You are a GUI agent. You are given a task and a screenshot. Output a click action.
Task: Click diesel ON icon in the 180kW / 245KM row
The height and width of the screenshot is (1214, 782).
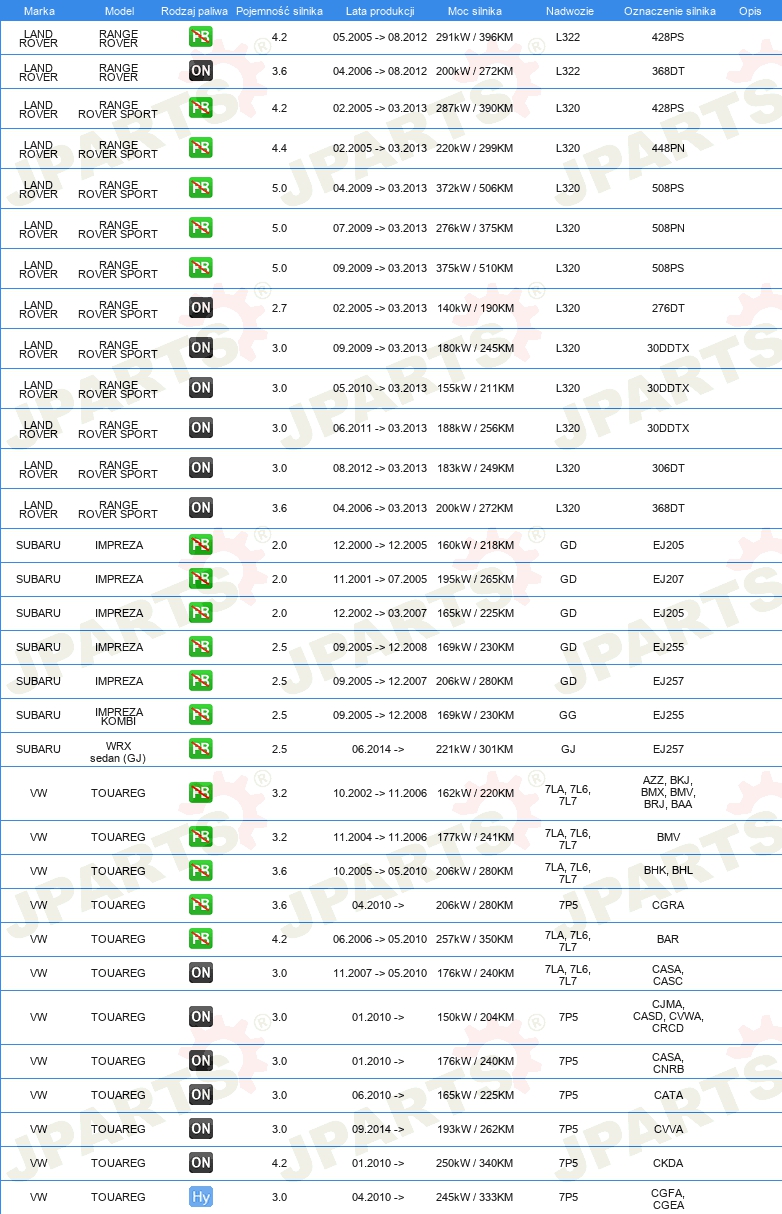pos(201,348)
